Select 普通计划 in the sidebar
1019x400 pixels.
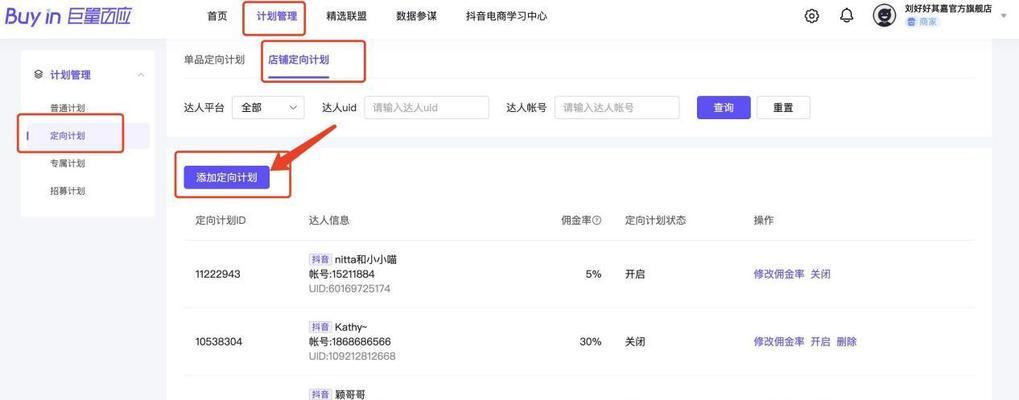click(68, 108)
